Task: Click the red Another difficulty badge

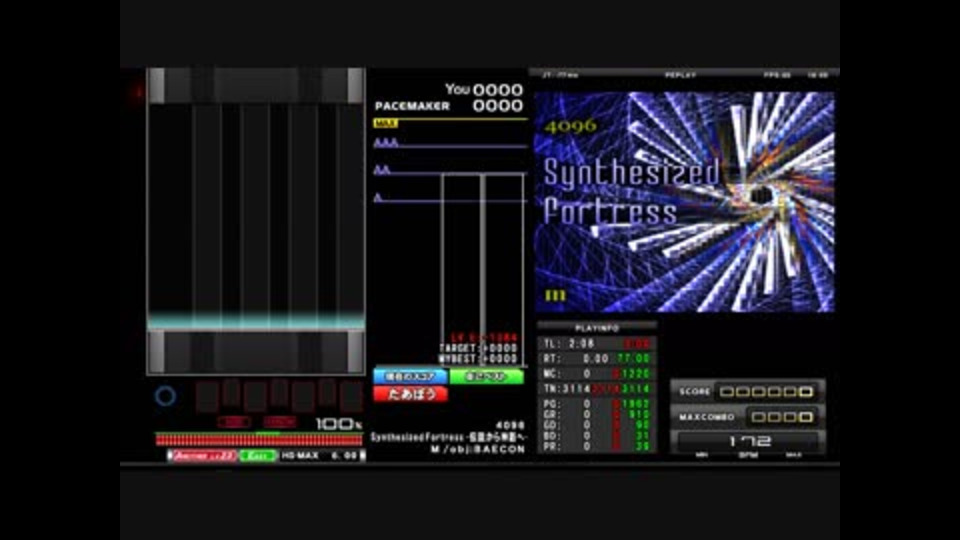Action: tap(203, 456)
